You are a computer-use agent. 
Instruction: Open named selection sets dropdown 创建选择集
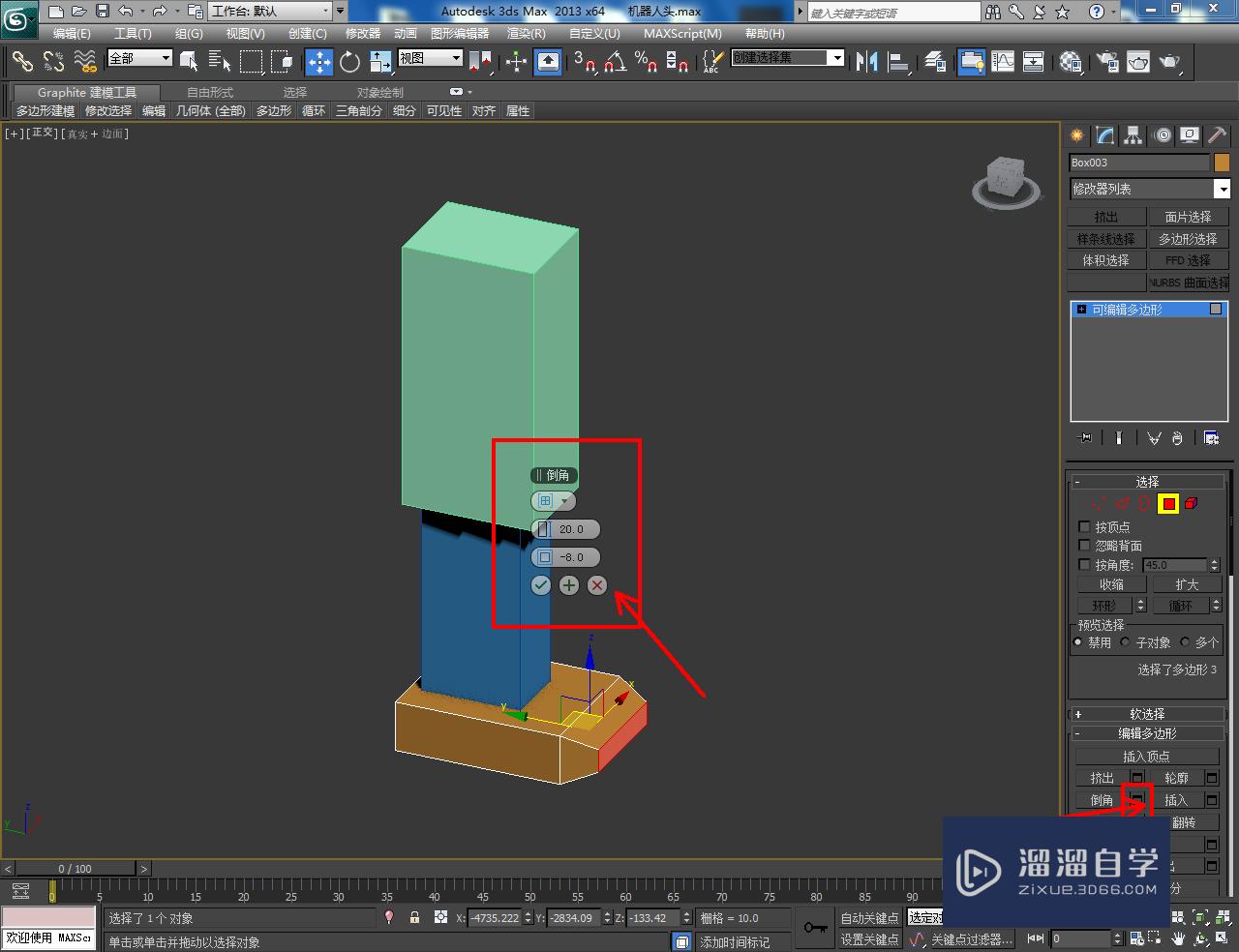[x=788, y=58]
